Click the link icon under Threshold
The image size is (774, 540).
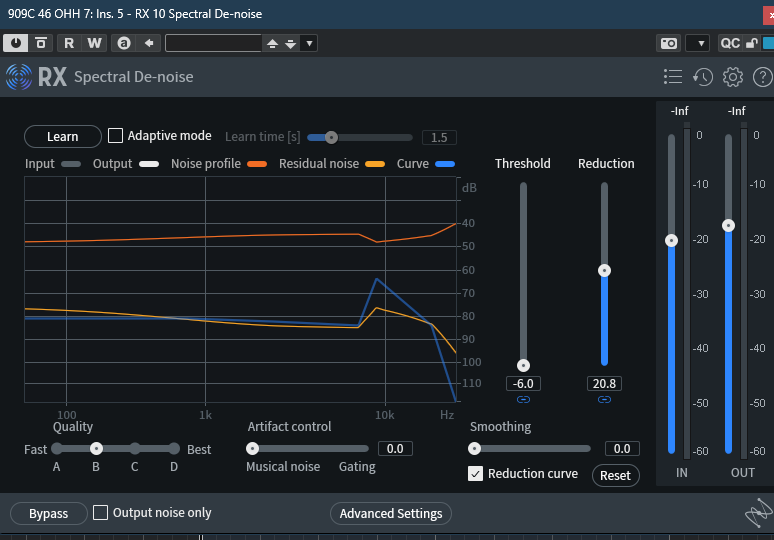tap(523, 400)
